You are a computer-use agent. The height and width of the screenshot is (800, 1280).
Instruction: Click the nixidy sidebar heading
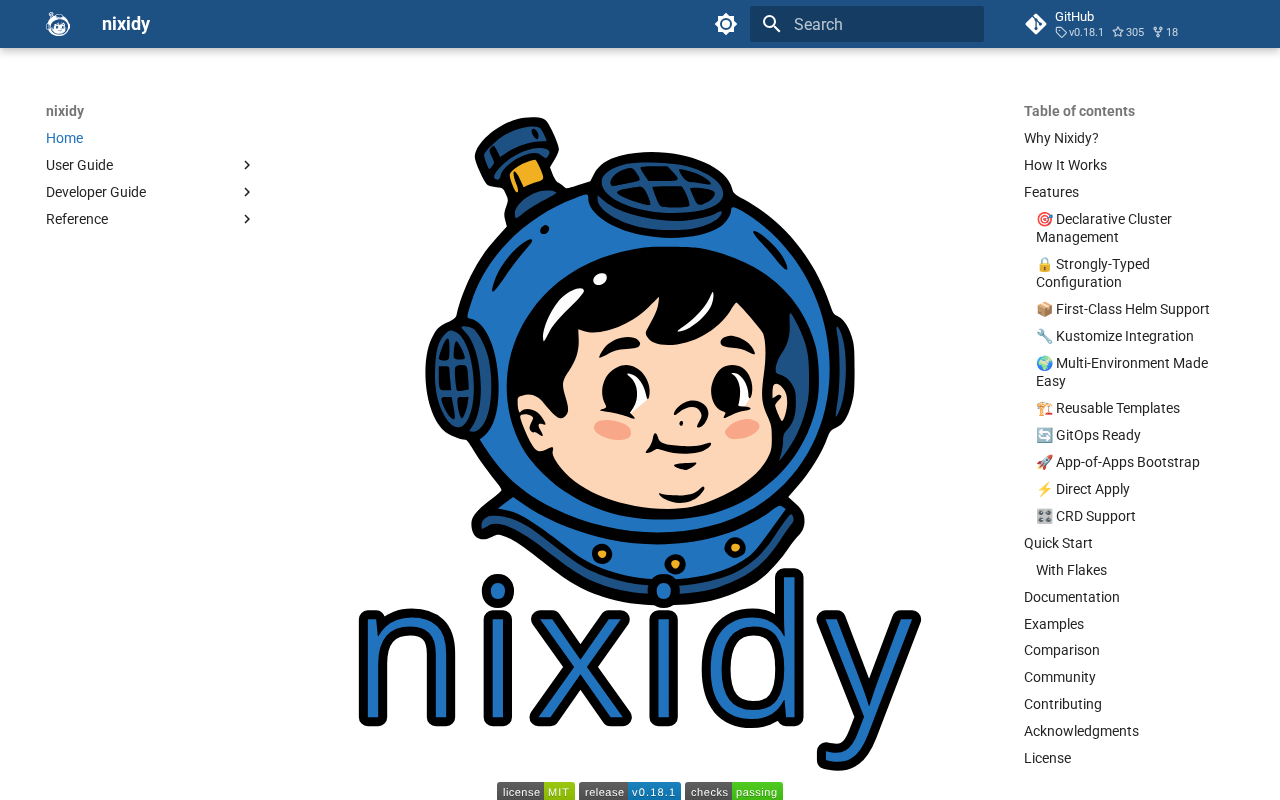tap(65, 111)
